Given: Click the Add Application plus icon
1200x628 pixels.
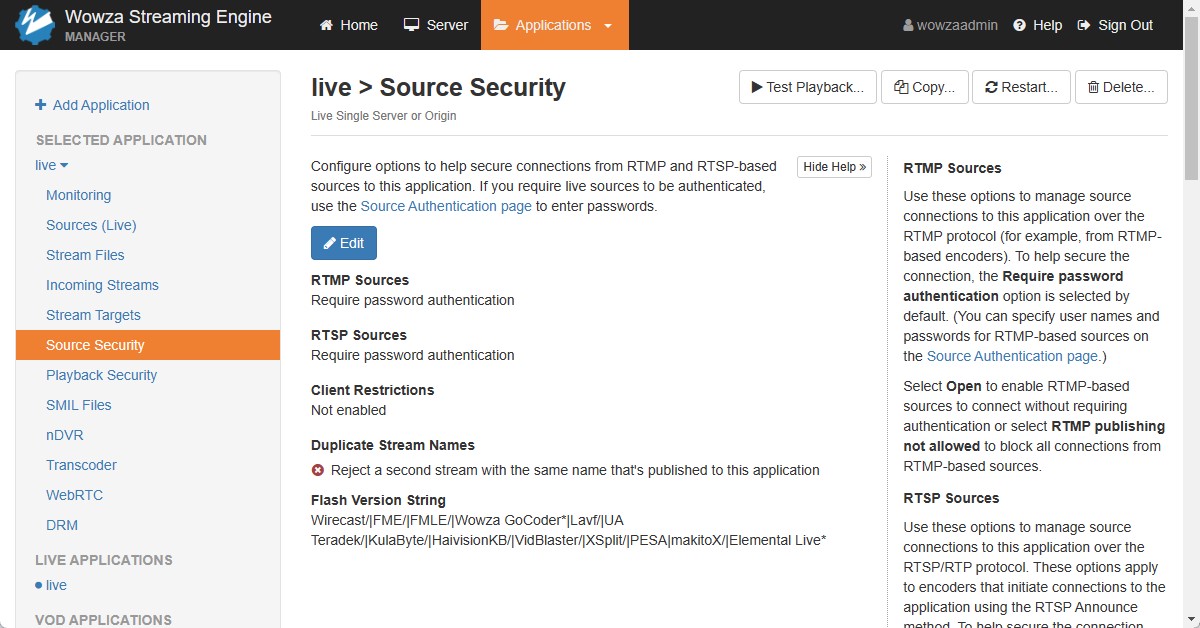Looking at the screenshot, I should pos(39,105).
